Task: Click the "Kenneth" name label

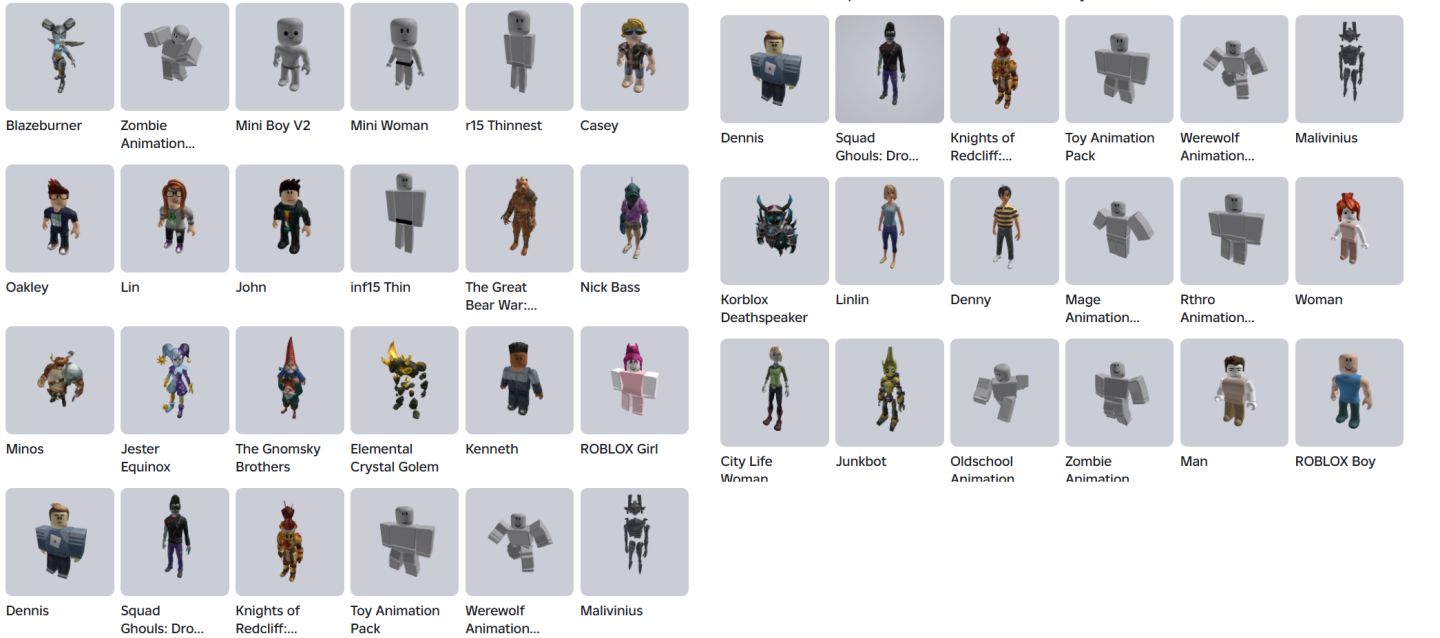Action: 492,450
